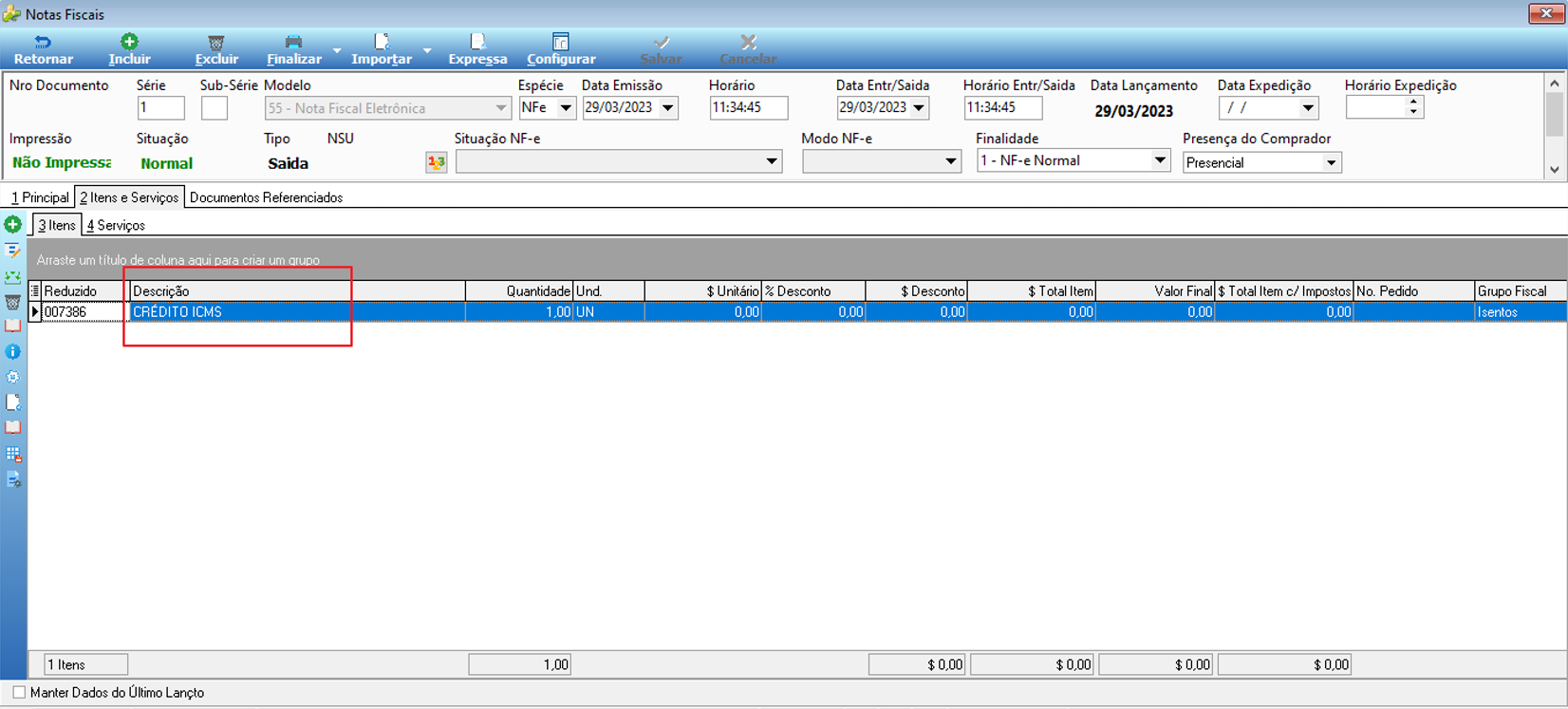Select the 3 Itens sub-tab

click(x=57, y=225)
